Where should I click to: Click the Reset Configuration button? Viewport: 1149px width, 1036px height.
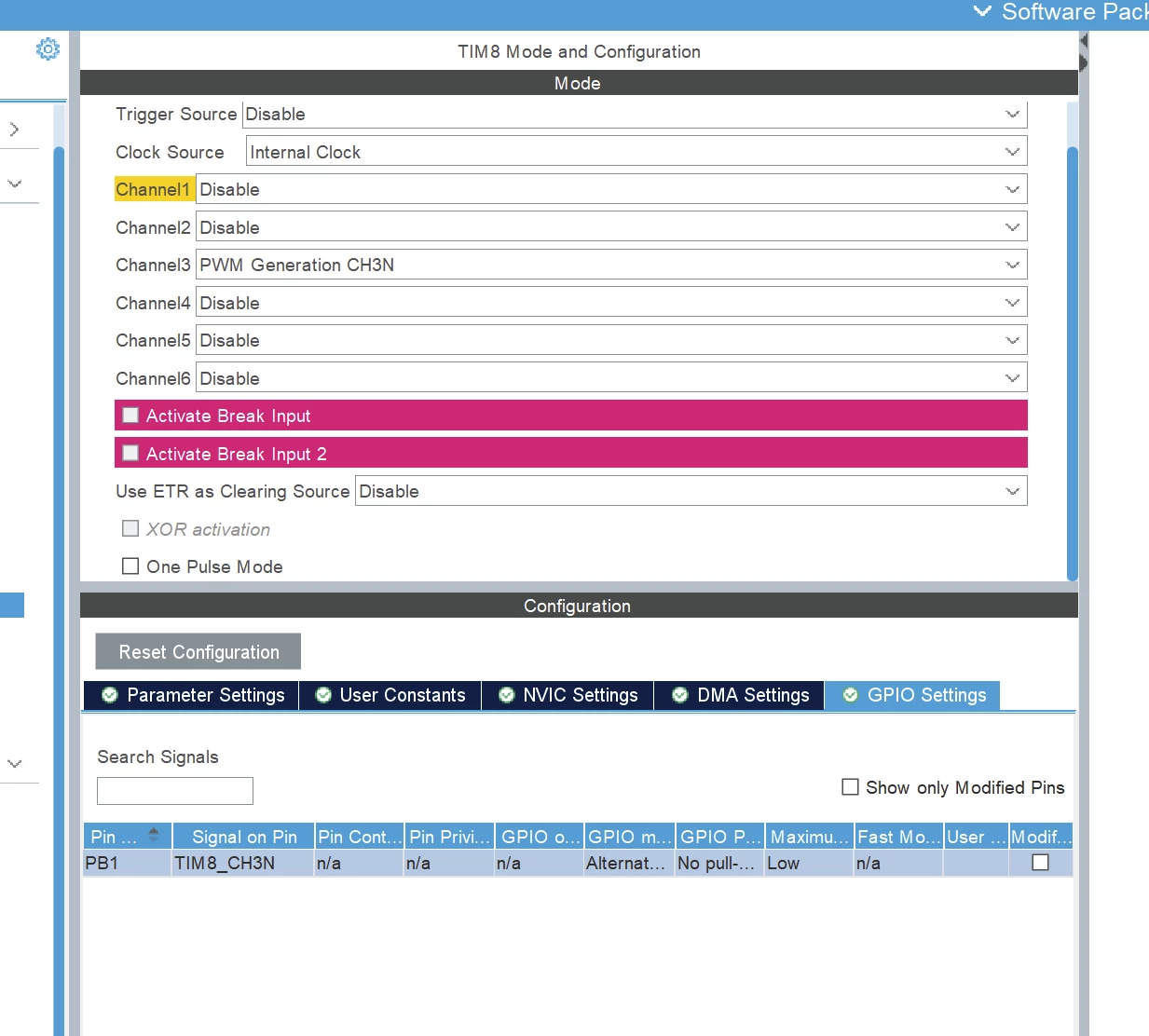coord(198,652)
